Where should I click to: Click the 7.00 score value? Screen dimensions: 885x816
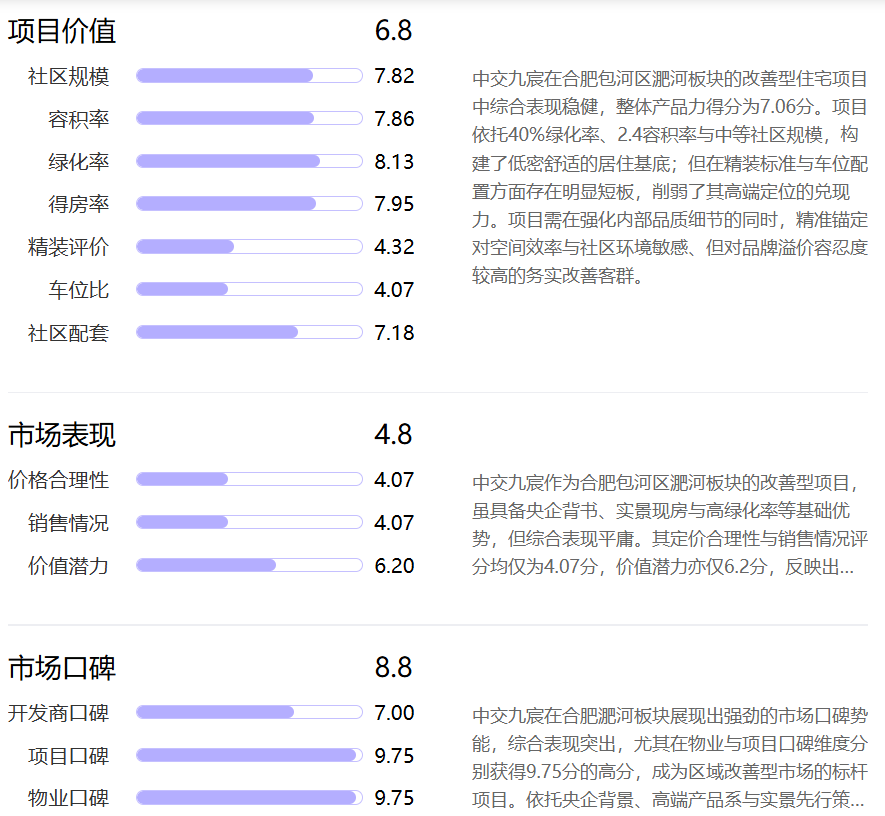394,713
